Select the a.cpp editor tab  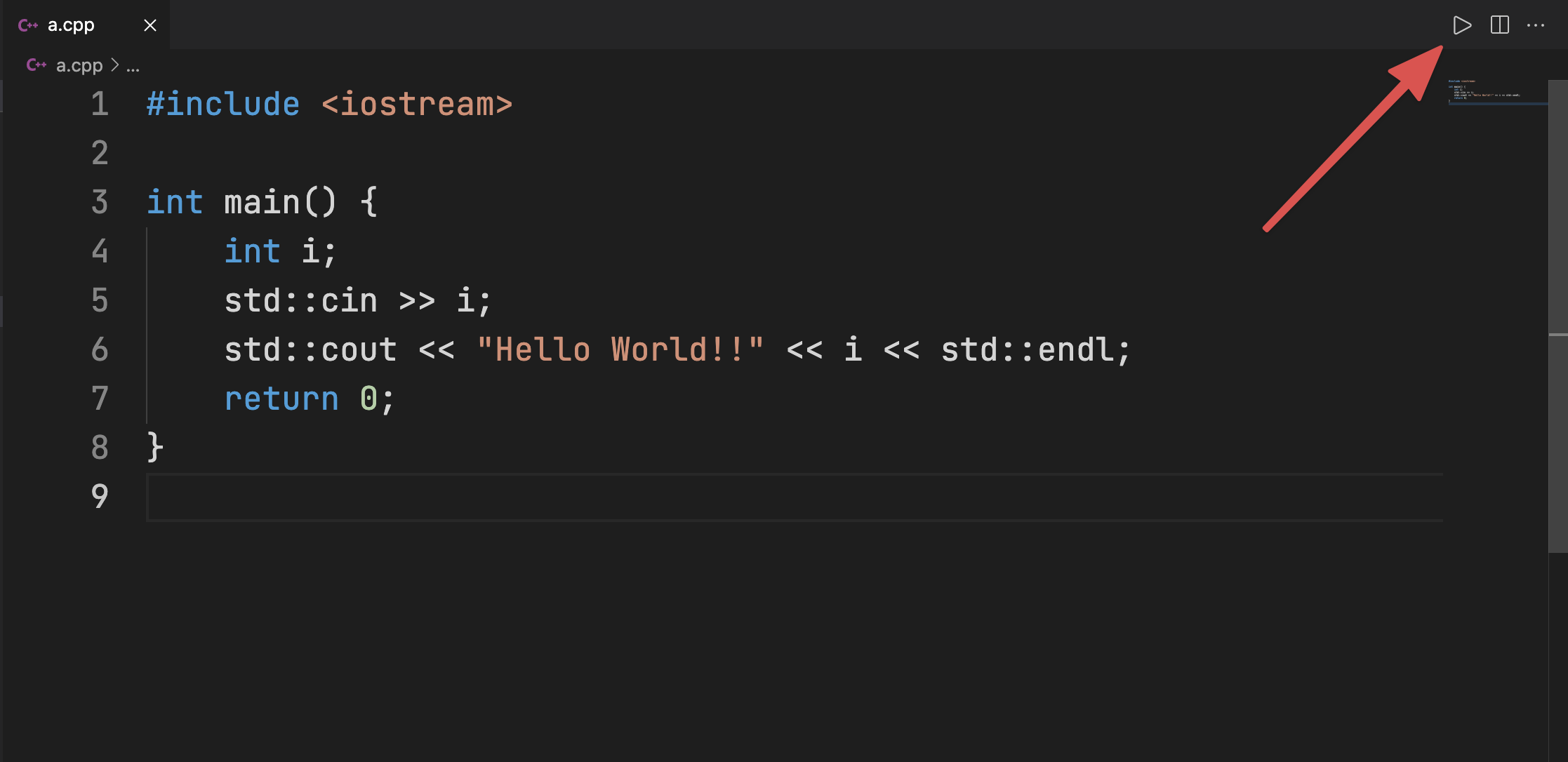point(71,25)
